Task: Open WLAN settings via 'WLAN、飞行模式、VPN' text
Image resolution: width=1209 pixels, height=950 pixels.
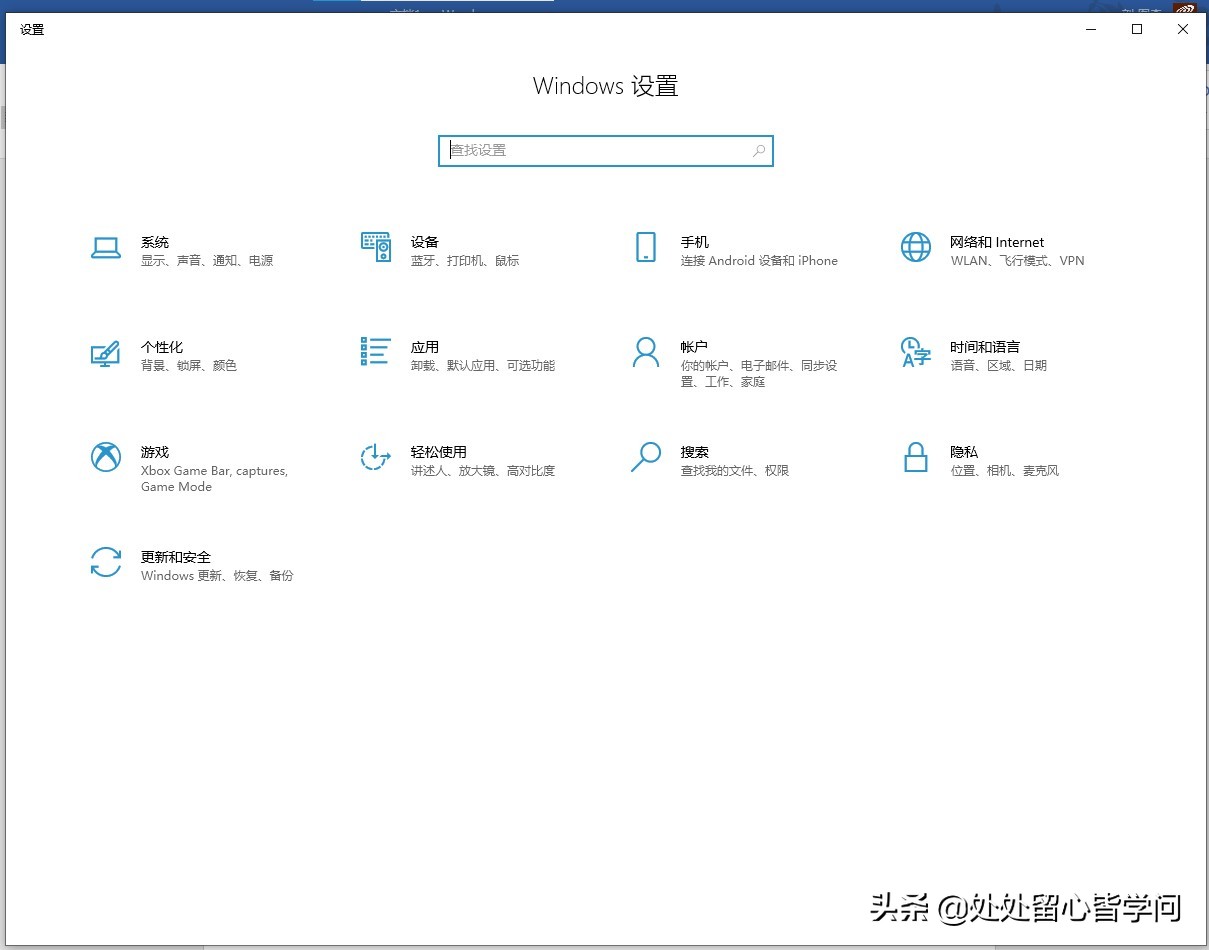Action: point(1017,260)
